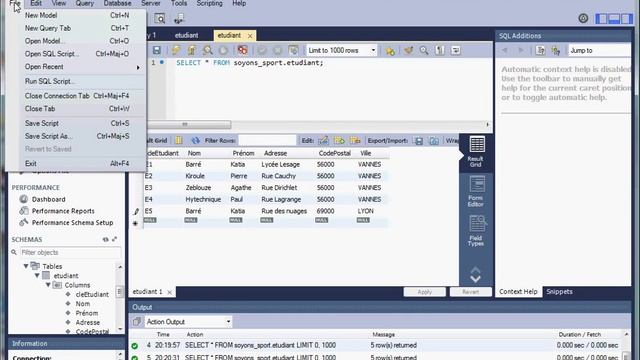This screenshot has height=360, width=640.
Task: Open the Form Editor side panel
Action: (x=476, y=191)
